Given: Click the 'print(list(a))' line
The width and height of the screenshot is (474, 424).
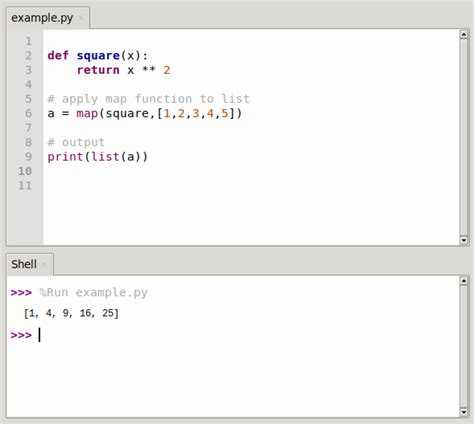Looking at the screenshot, I should pos(98,157).
